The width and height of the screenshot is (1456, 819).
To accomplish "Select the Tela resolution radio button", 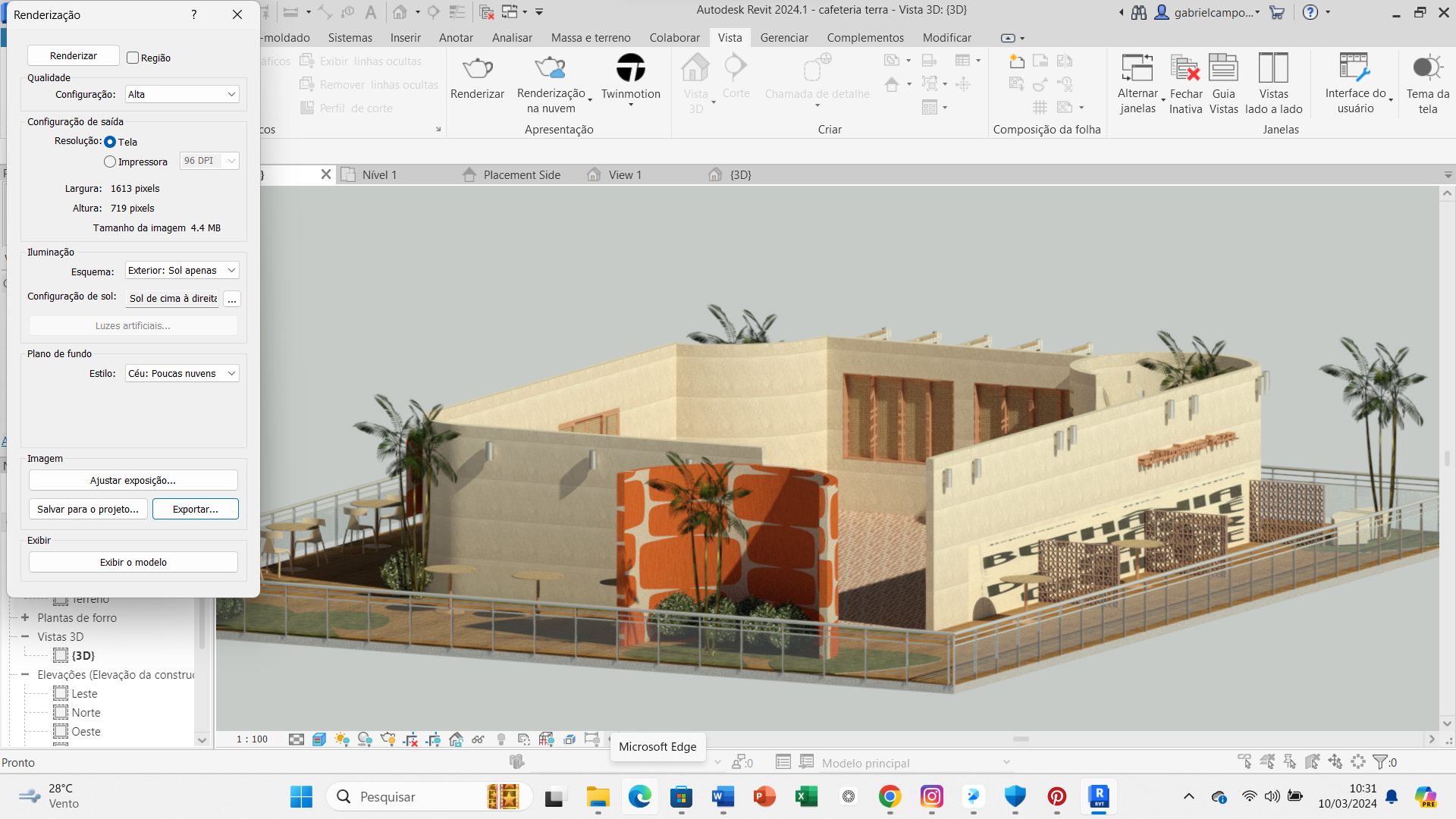I will coord(111,142).
